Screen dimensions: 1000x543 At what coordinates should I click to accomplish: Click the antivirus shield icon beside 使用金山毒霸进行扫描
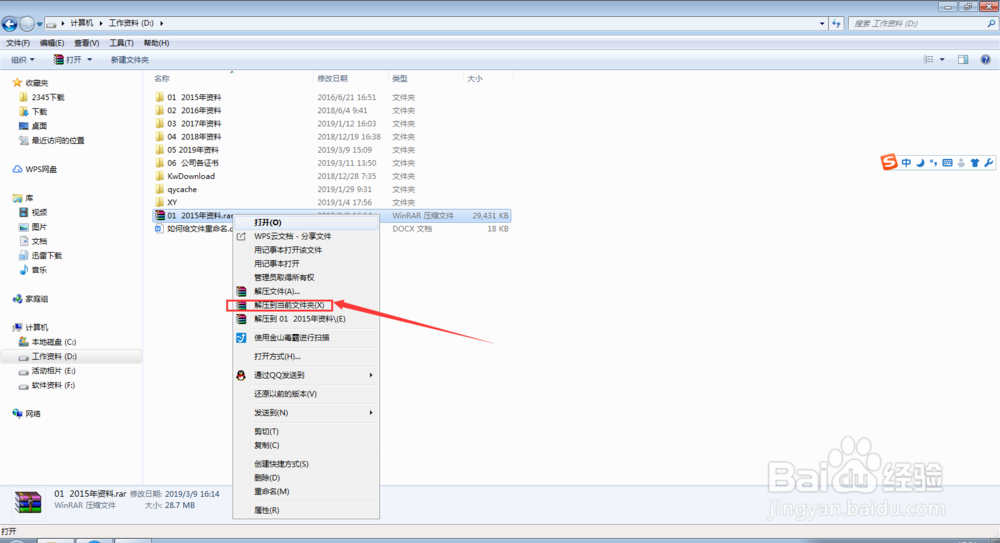pyautogui.click(x=241, y=338)
